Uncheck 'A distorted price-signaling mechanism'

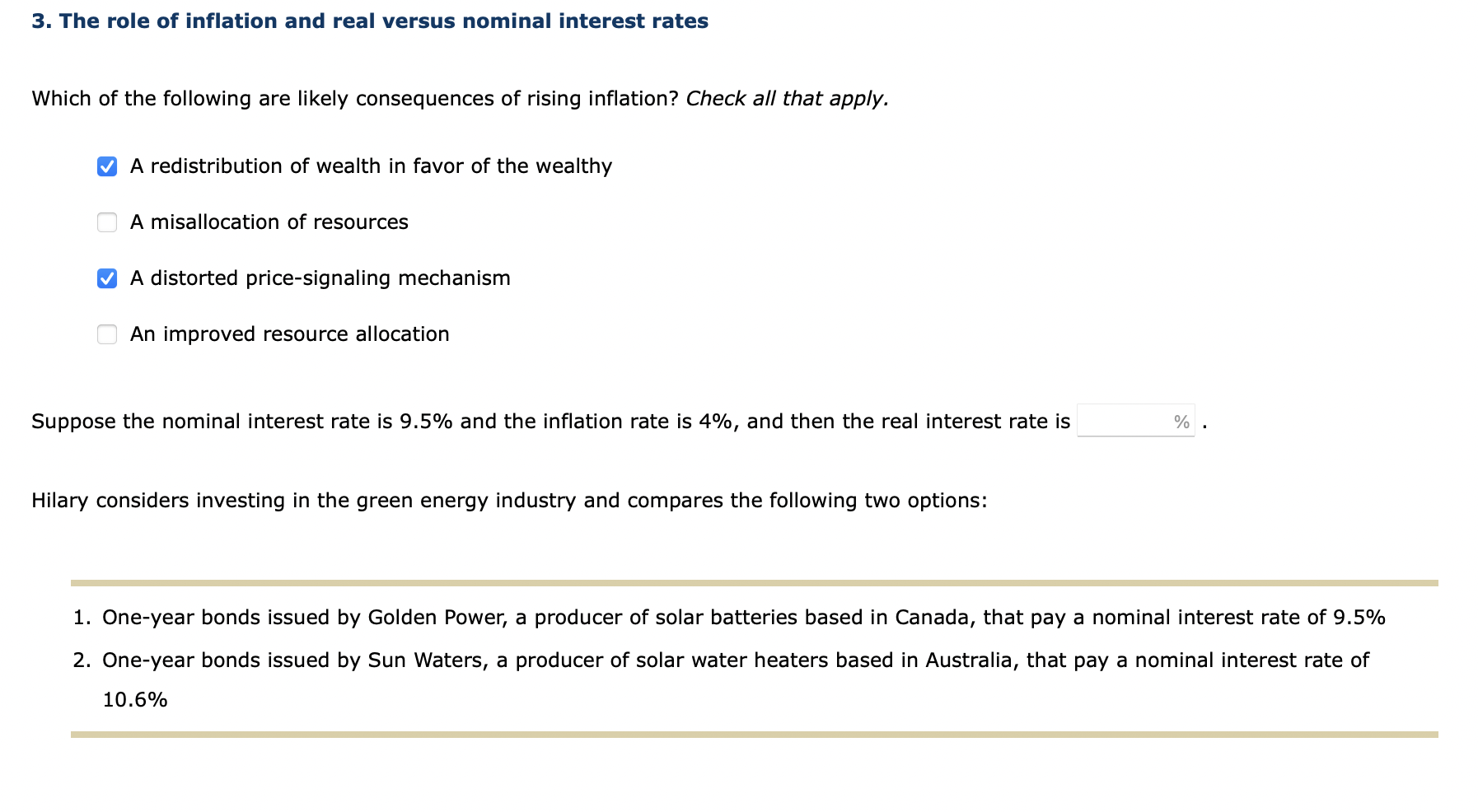[106, 278]
